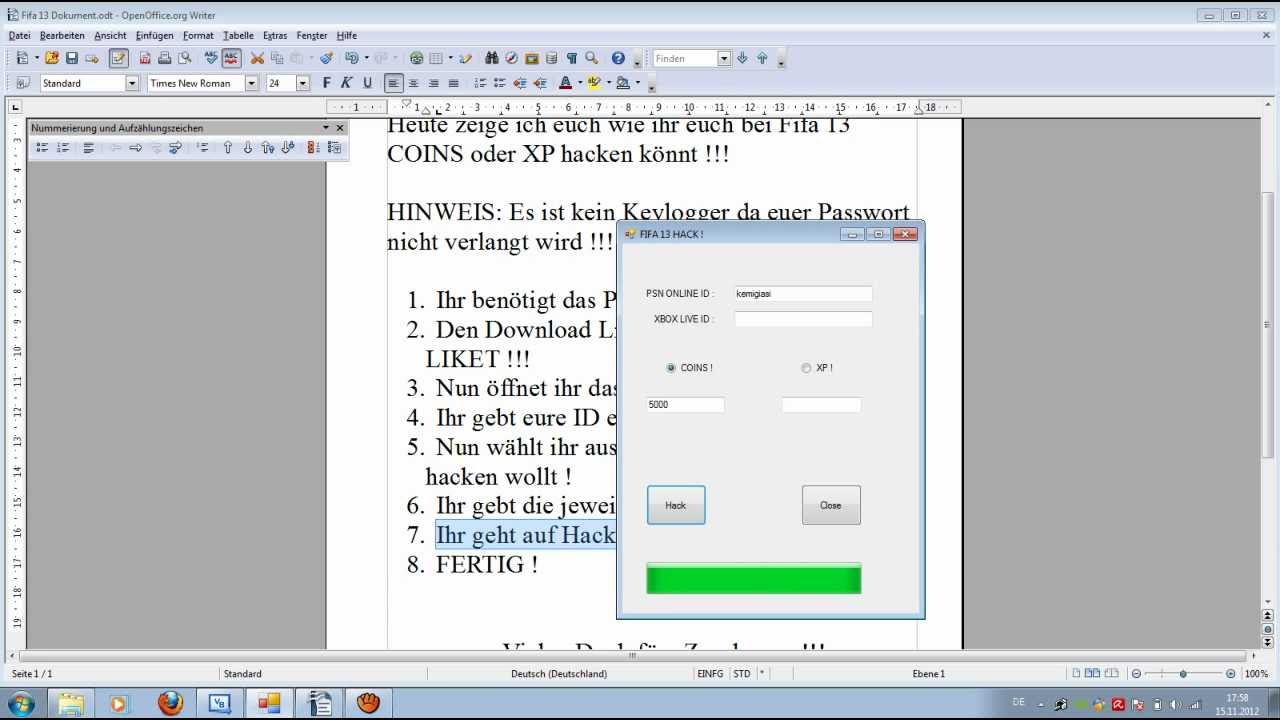
Task: Click the Format paintbrush icon
Action: click(326, 58)
